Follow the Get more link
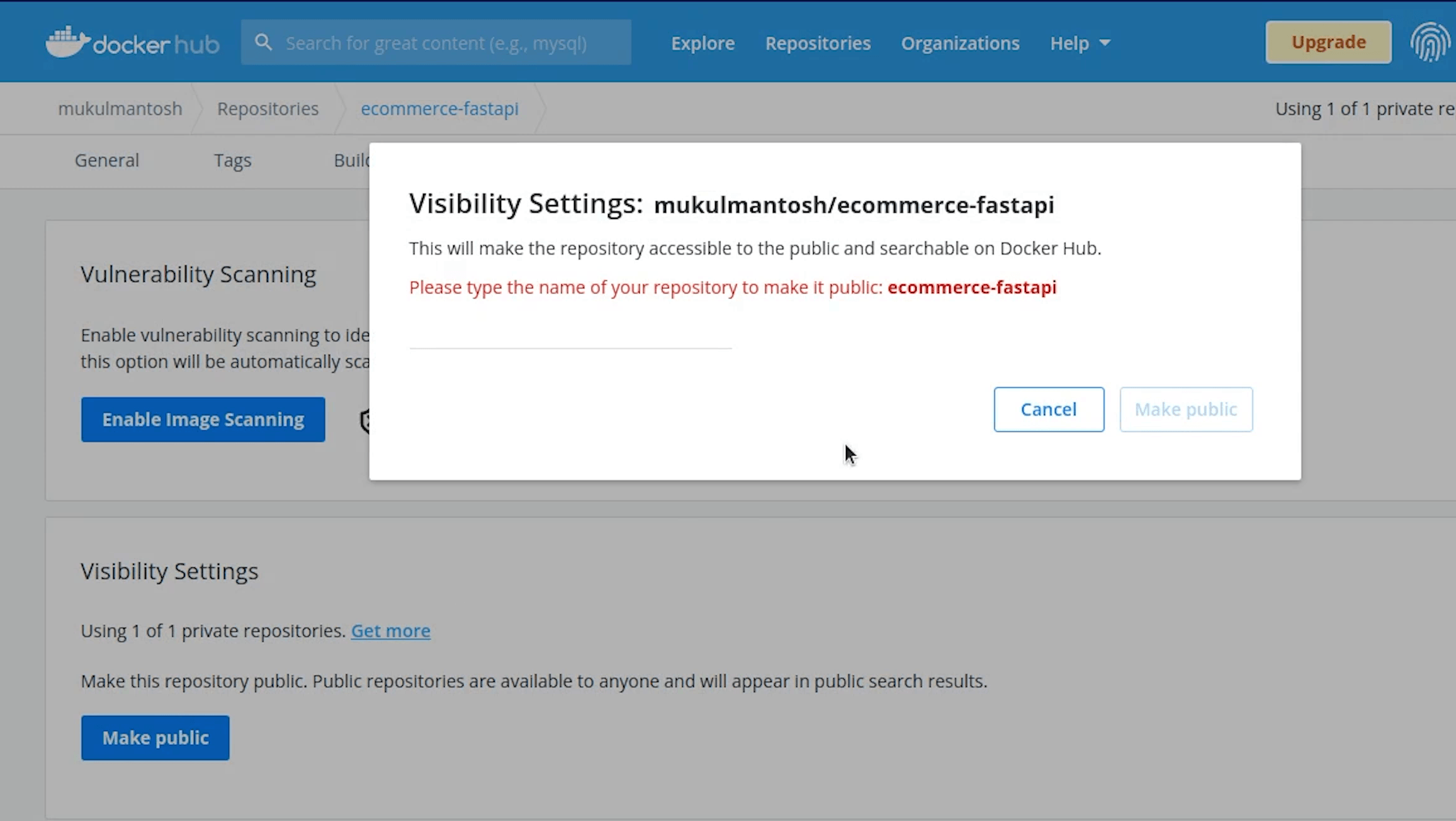1456x821 pixels. 390,630
